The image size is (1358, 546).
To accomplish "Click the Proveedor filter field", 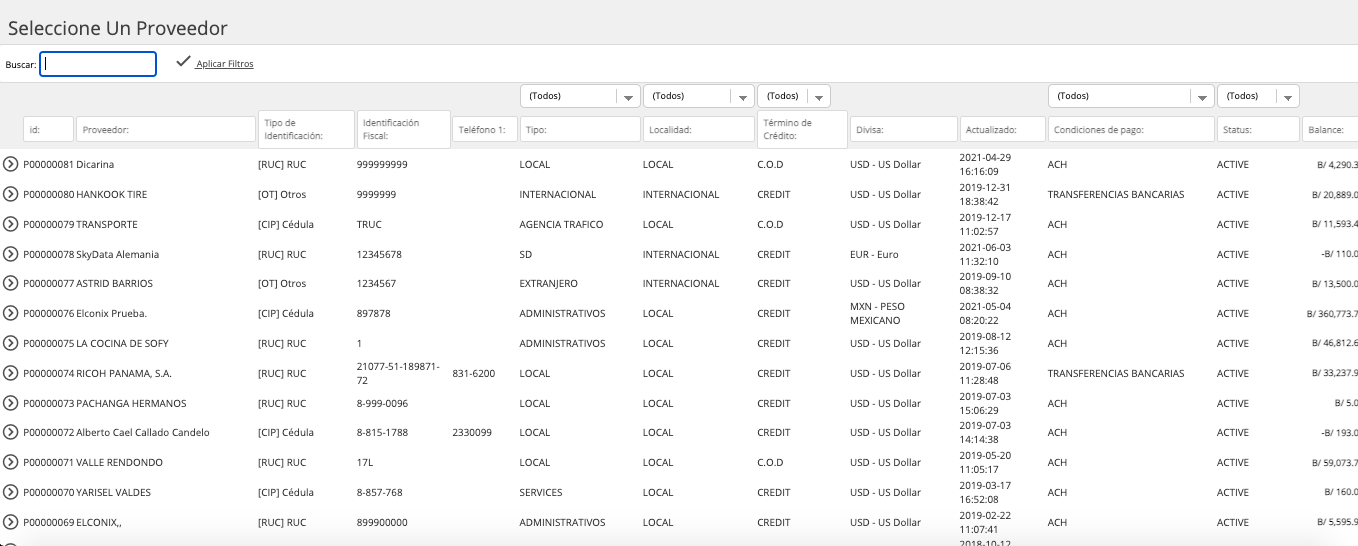I will pyautogui.click(x=166, y=129).
